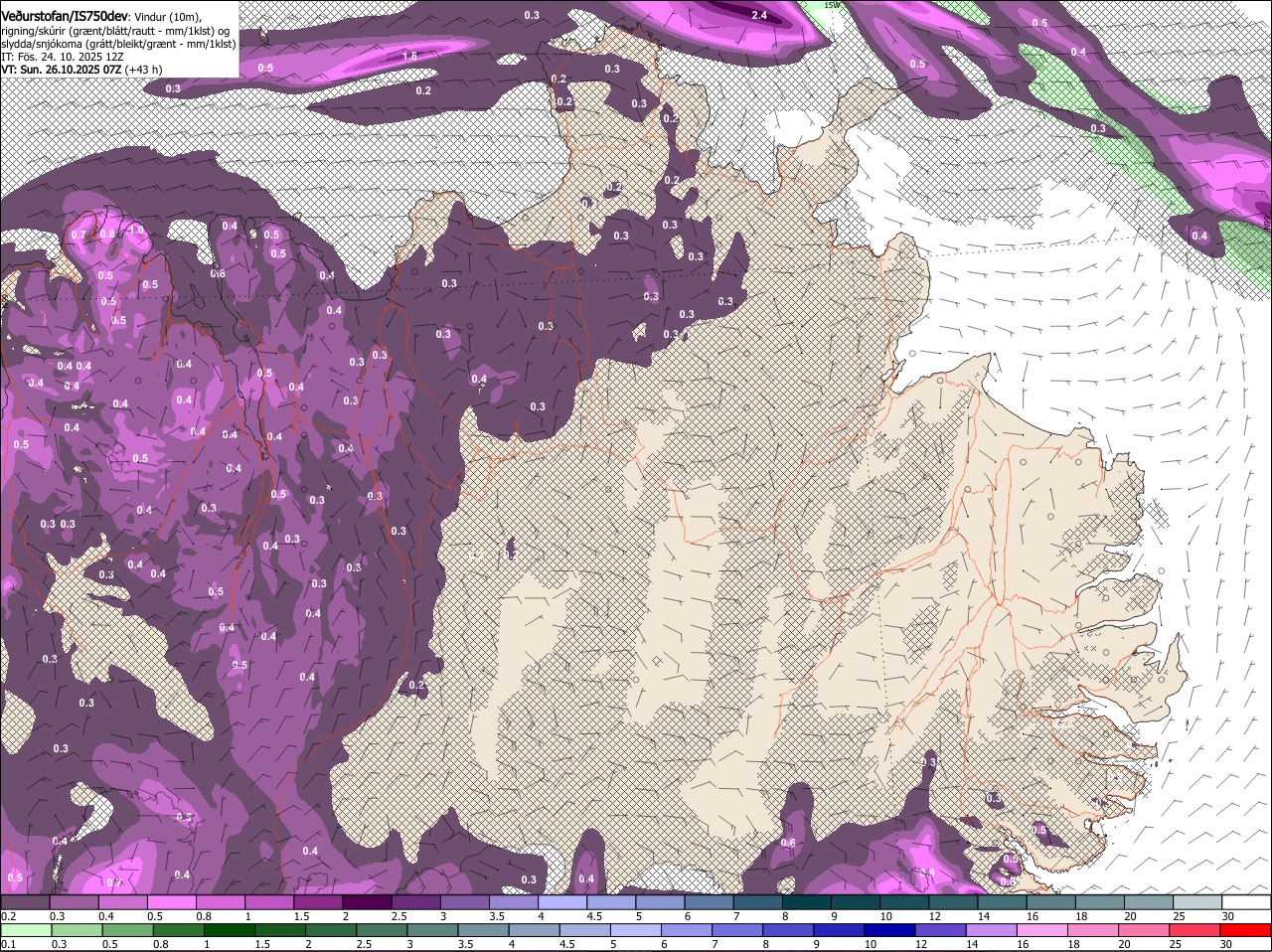Click the '1.8' precipitation value on the map
Viewport: 1272px width, 952px height.
pyautogui.click(x=409, y=57)
